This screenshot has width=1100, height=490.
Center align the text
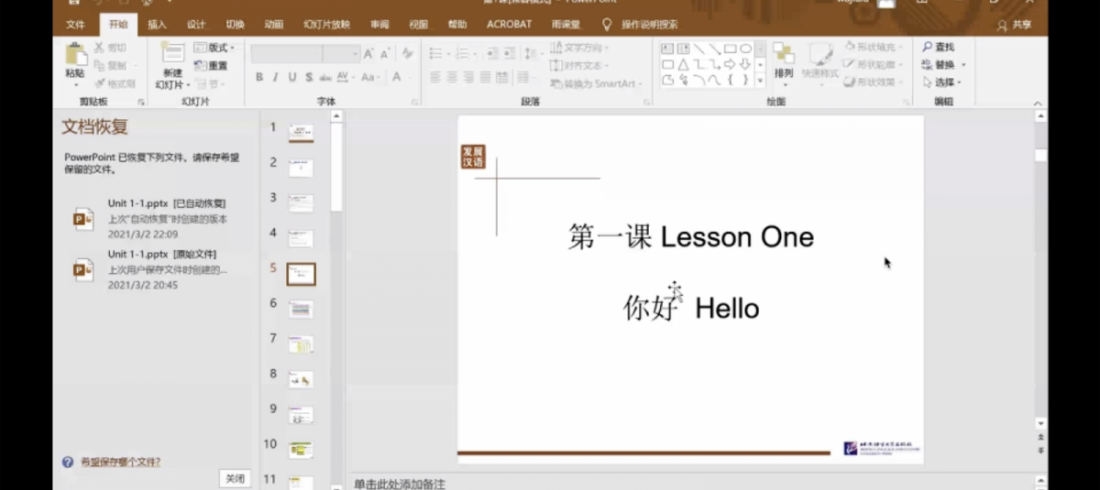pos(452,77)
